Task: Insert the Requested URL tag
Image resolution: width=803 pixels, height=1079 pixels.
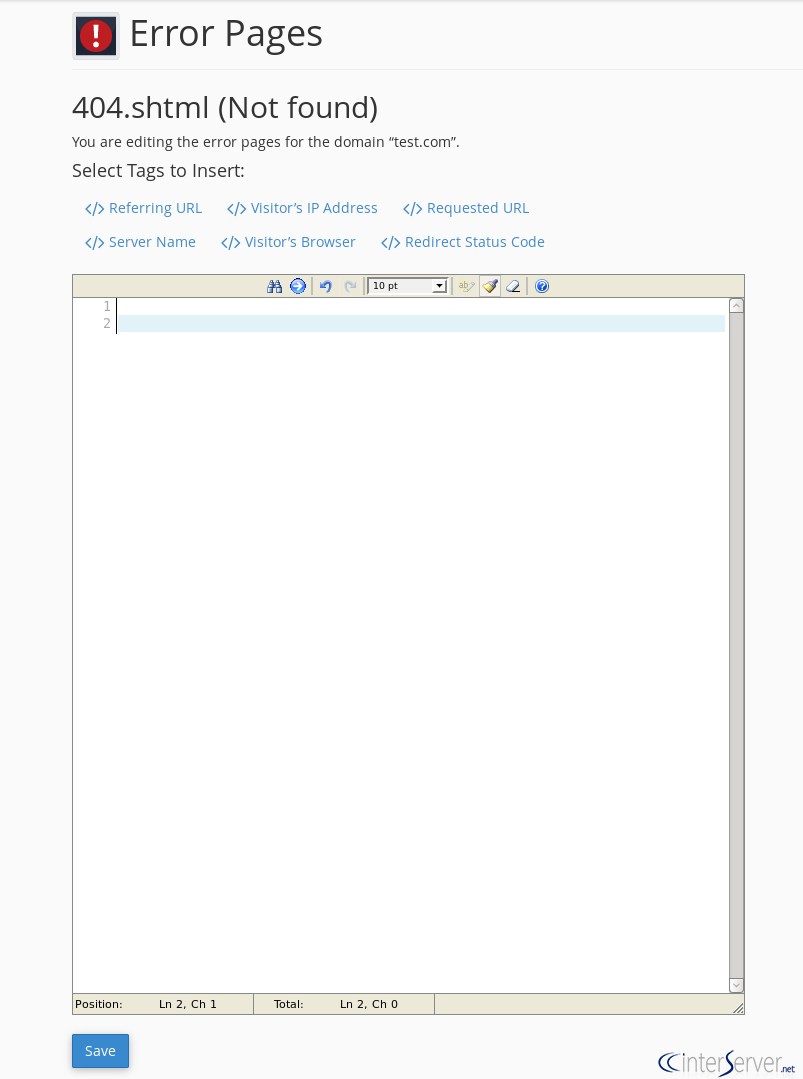Action: tap(466, 209)
